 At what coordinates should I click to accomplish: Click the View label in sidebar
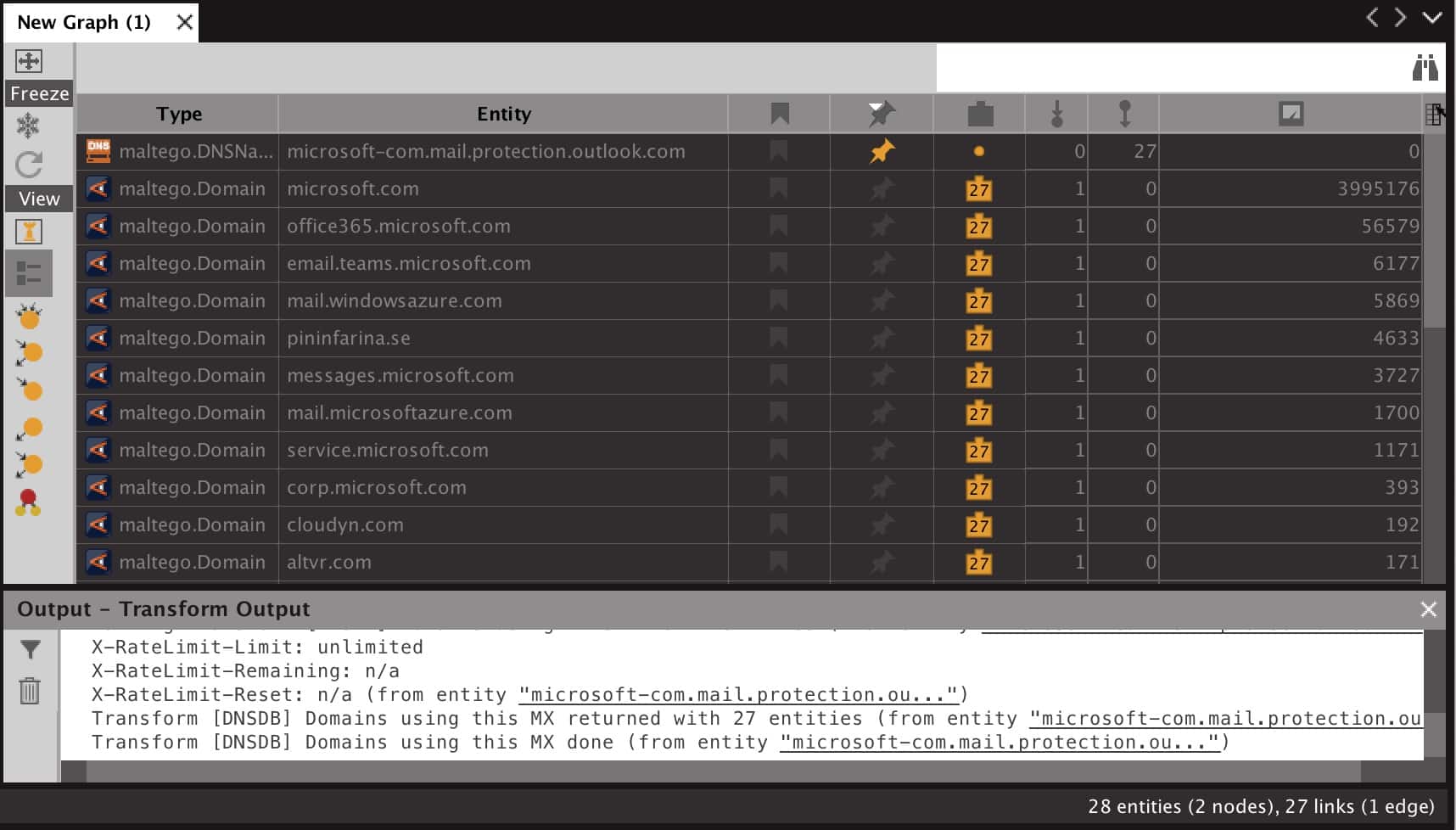[39, 199]
